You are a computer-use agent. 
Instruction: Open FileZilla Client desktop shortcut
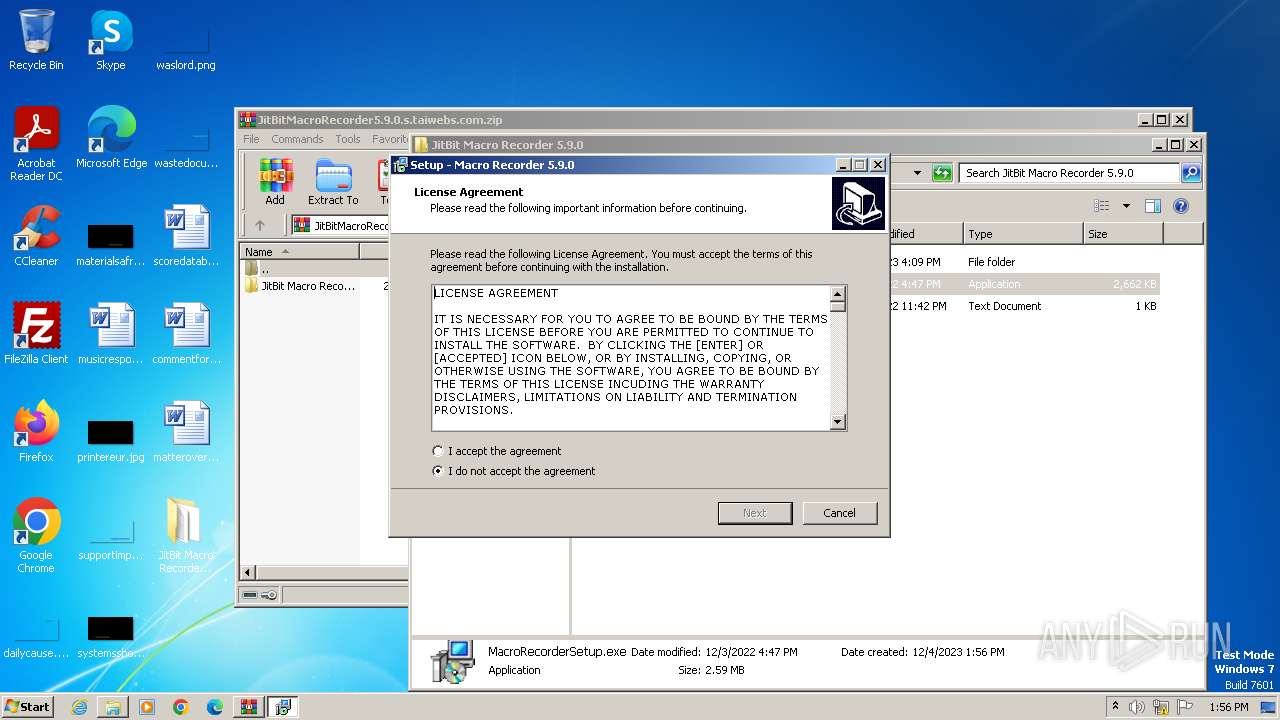[x=36, y=334]
